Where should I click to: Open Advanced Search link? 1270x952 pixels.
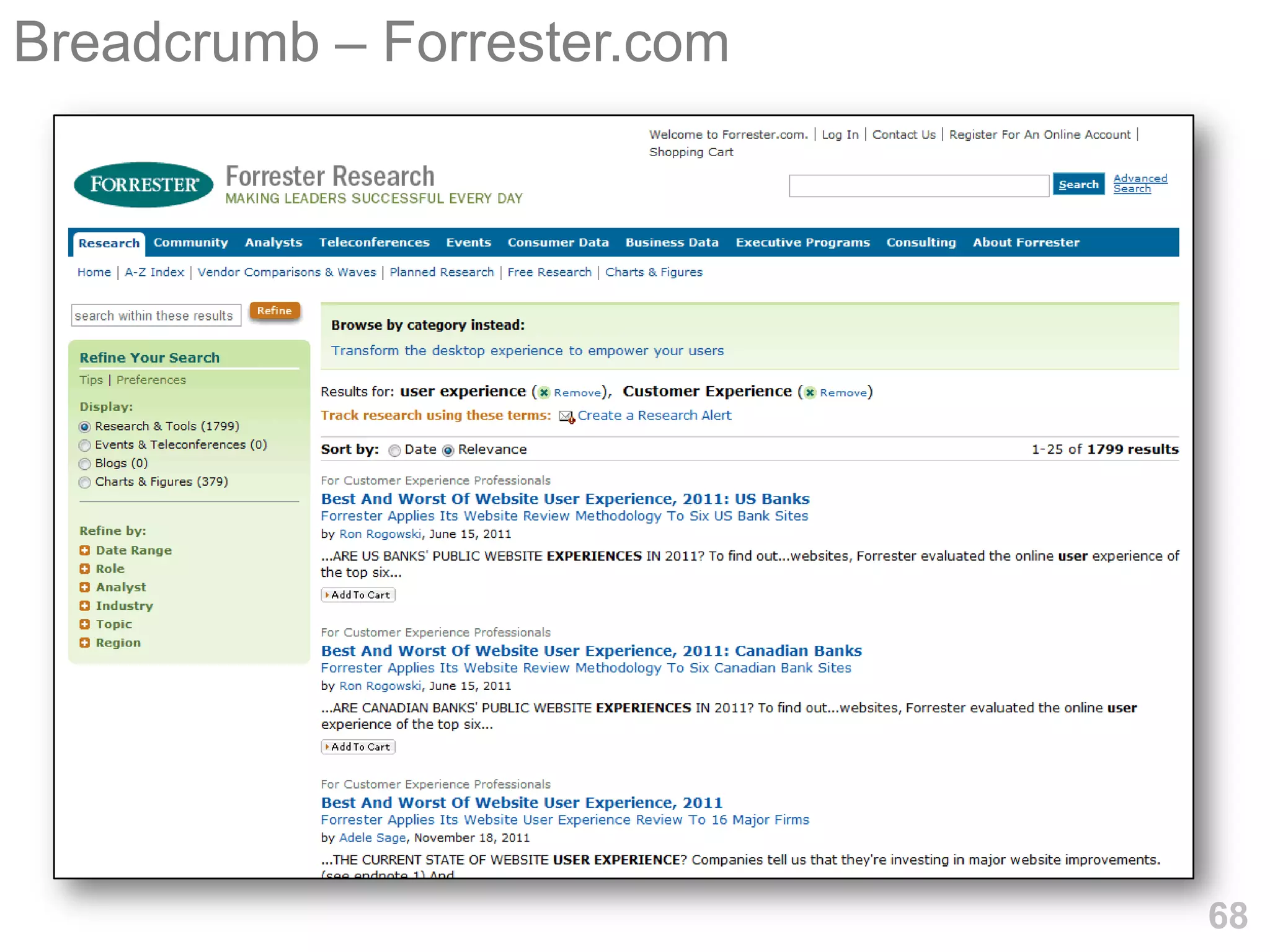click(x=1140, y=183)
